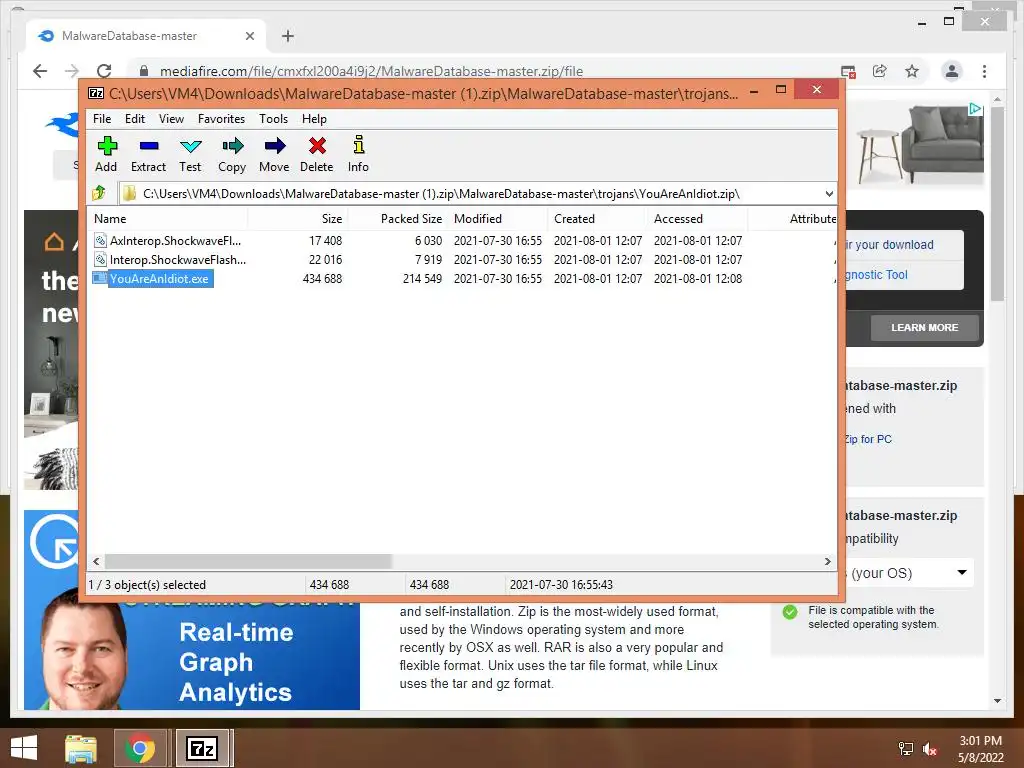The image size is (1024, 768).
Task: Open a new Chrome tab
Action: click(288, 36)
